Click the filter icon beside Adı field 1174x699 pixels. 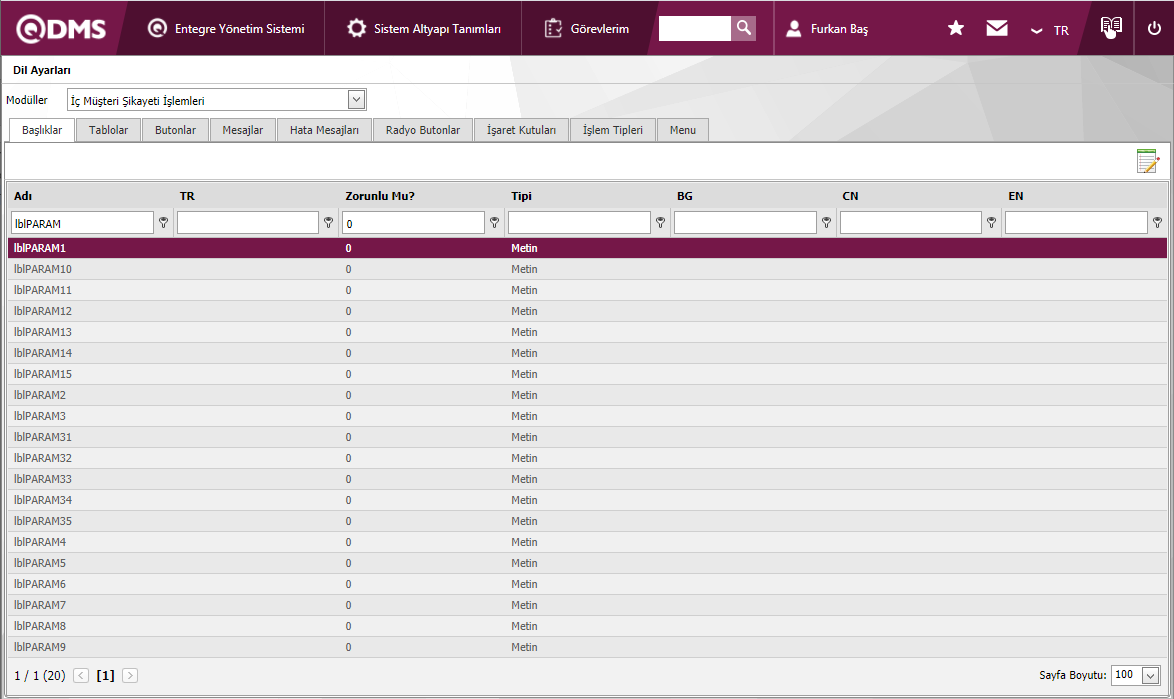coord(163,223)
